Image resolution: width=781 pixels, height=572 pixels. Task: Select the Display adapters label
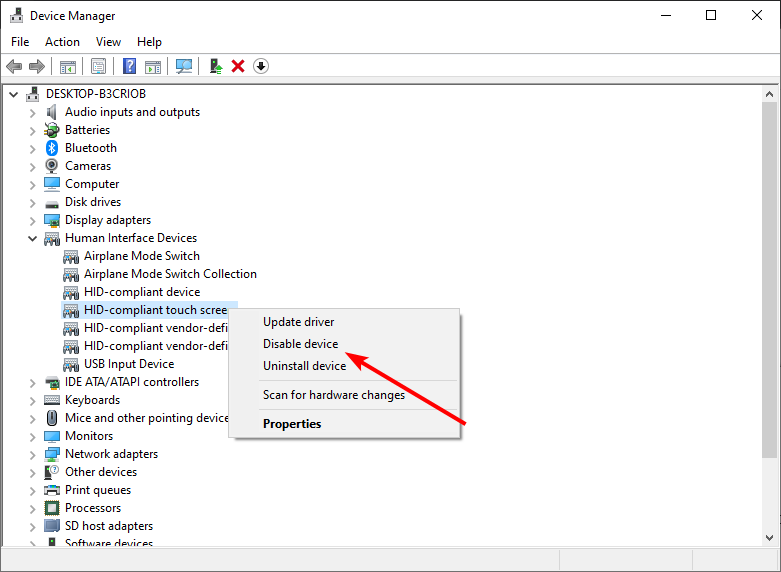[108, 220]
